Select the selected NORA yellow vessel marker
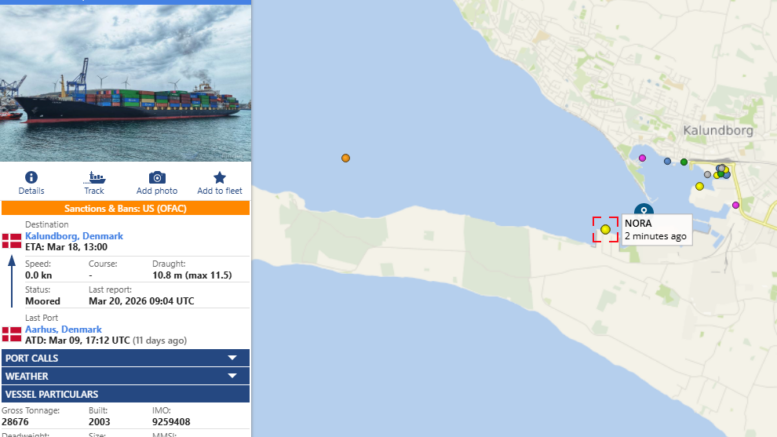777x437 pixels. (606, 229)
